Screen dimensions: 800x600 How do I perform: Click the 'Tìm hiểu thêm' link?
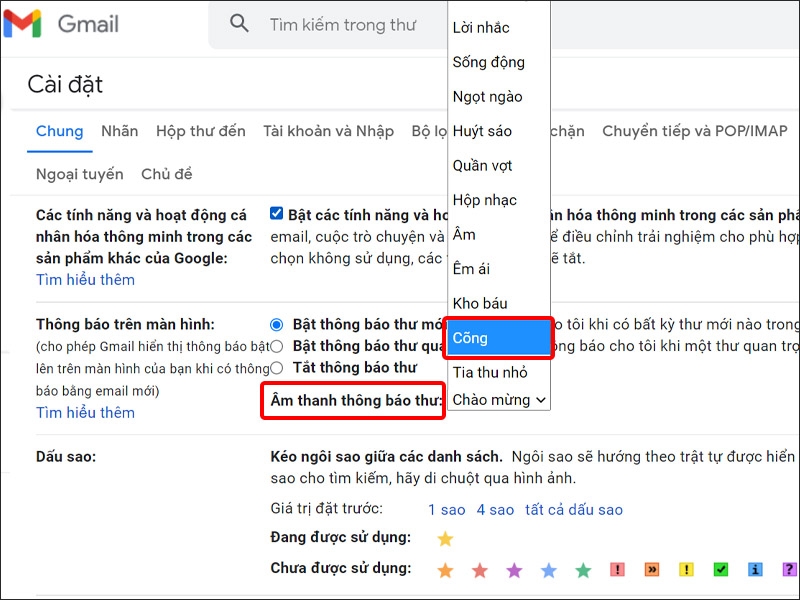(85, 280)
